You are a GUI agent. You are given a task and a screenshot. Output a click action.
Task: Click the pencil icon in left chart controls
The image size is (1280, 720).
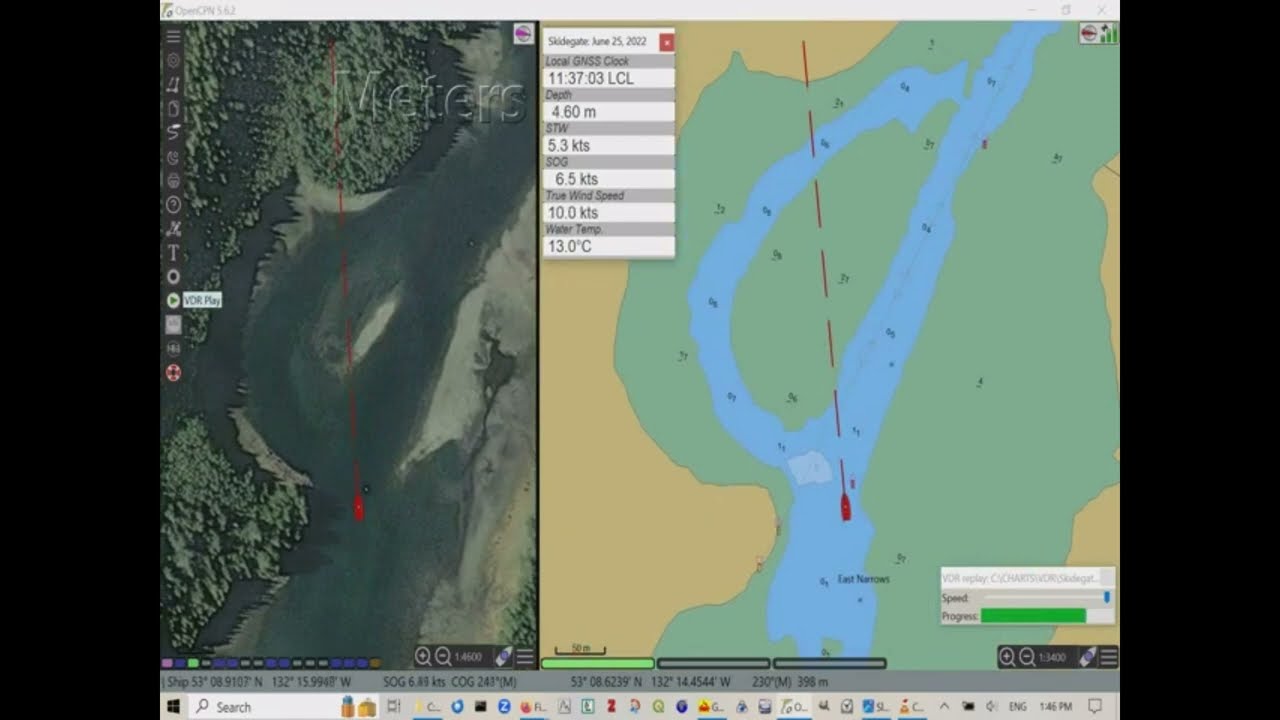[x=503, y=657]
